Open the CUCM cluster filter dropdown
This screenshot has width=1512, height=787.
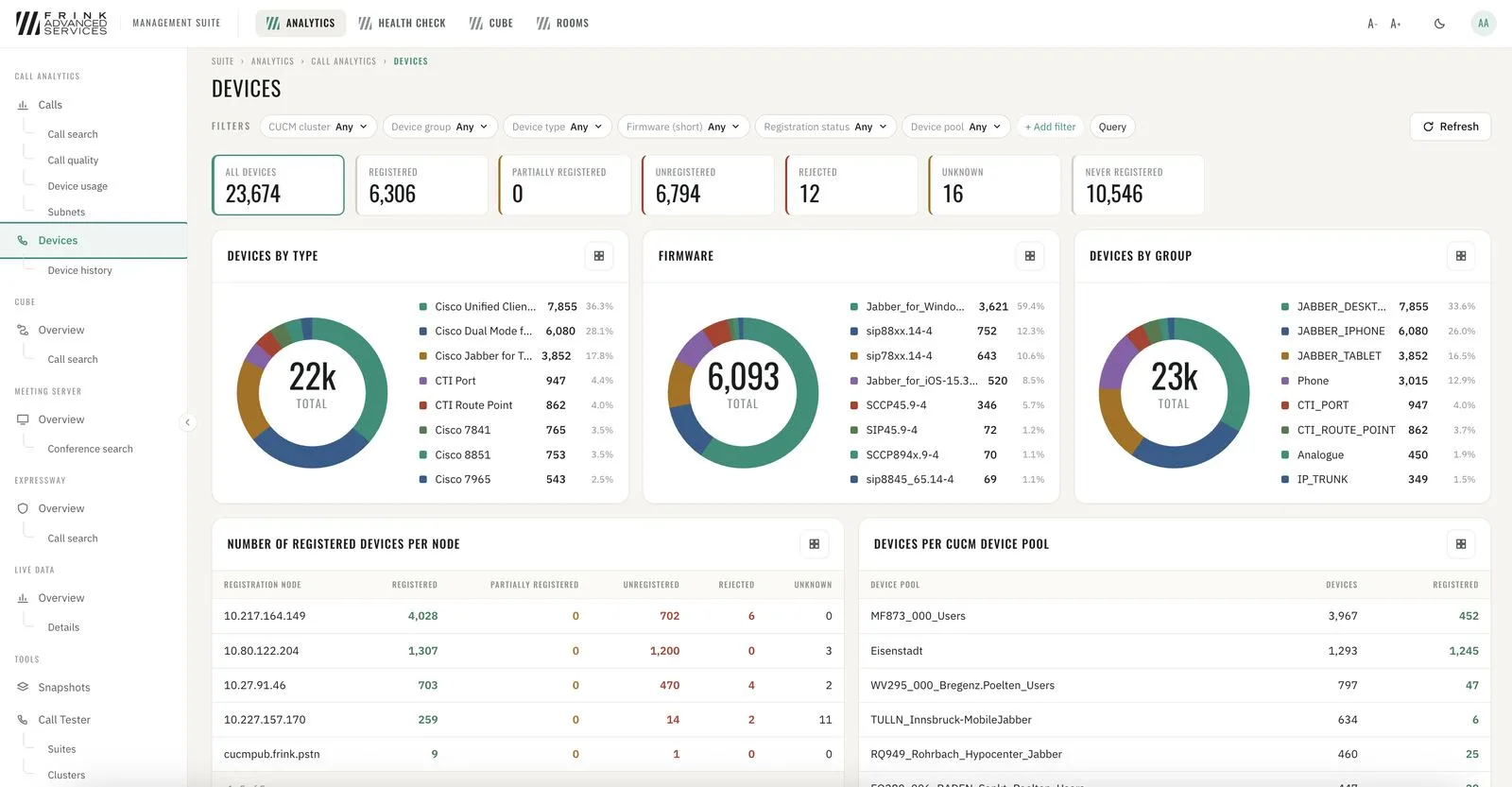tap(318, 127)
